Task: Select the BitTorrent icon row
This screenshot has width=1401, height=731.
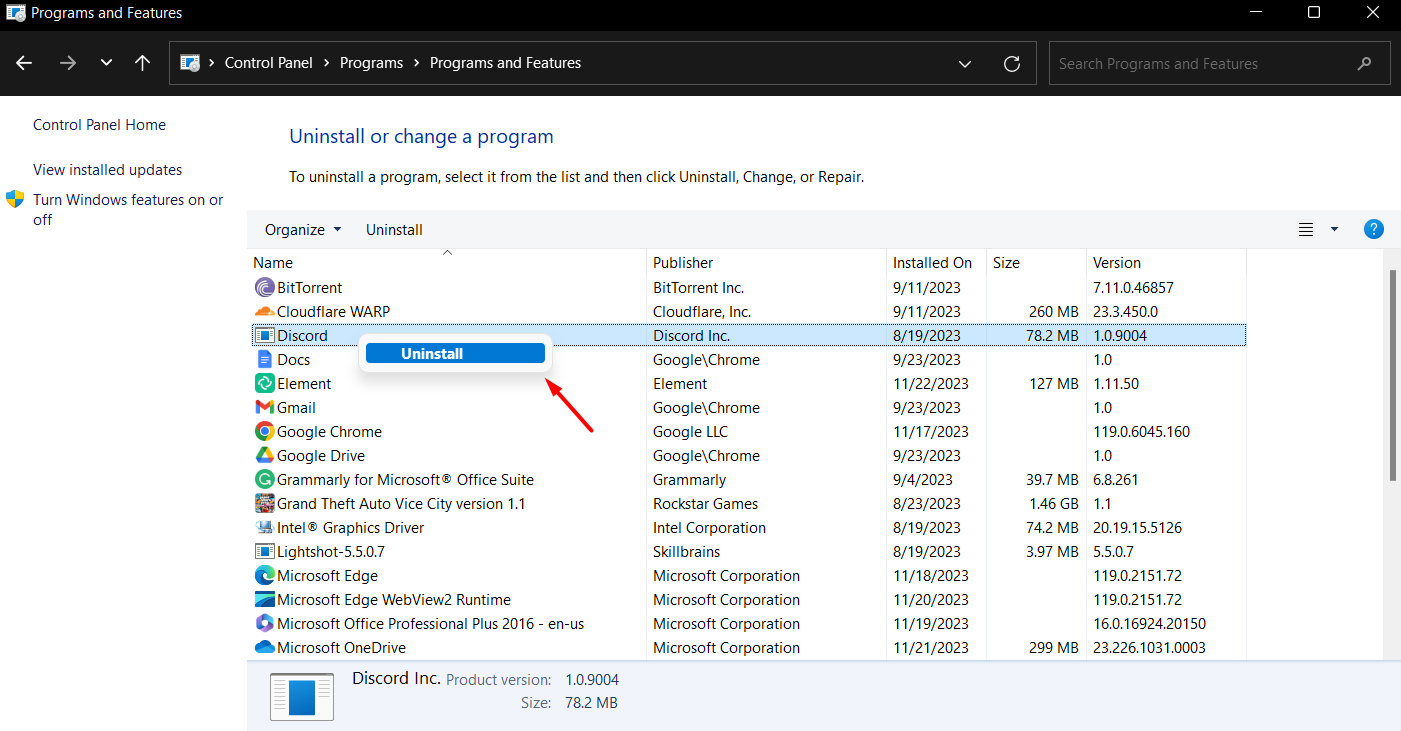Action: pyautogui.click(x=264, y=288)
